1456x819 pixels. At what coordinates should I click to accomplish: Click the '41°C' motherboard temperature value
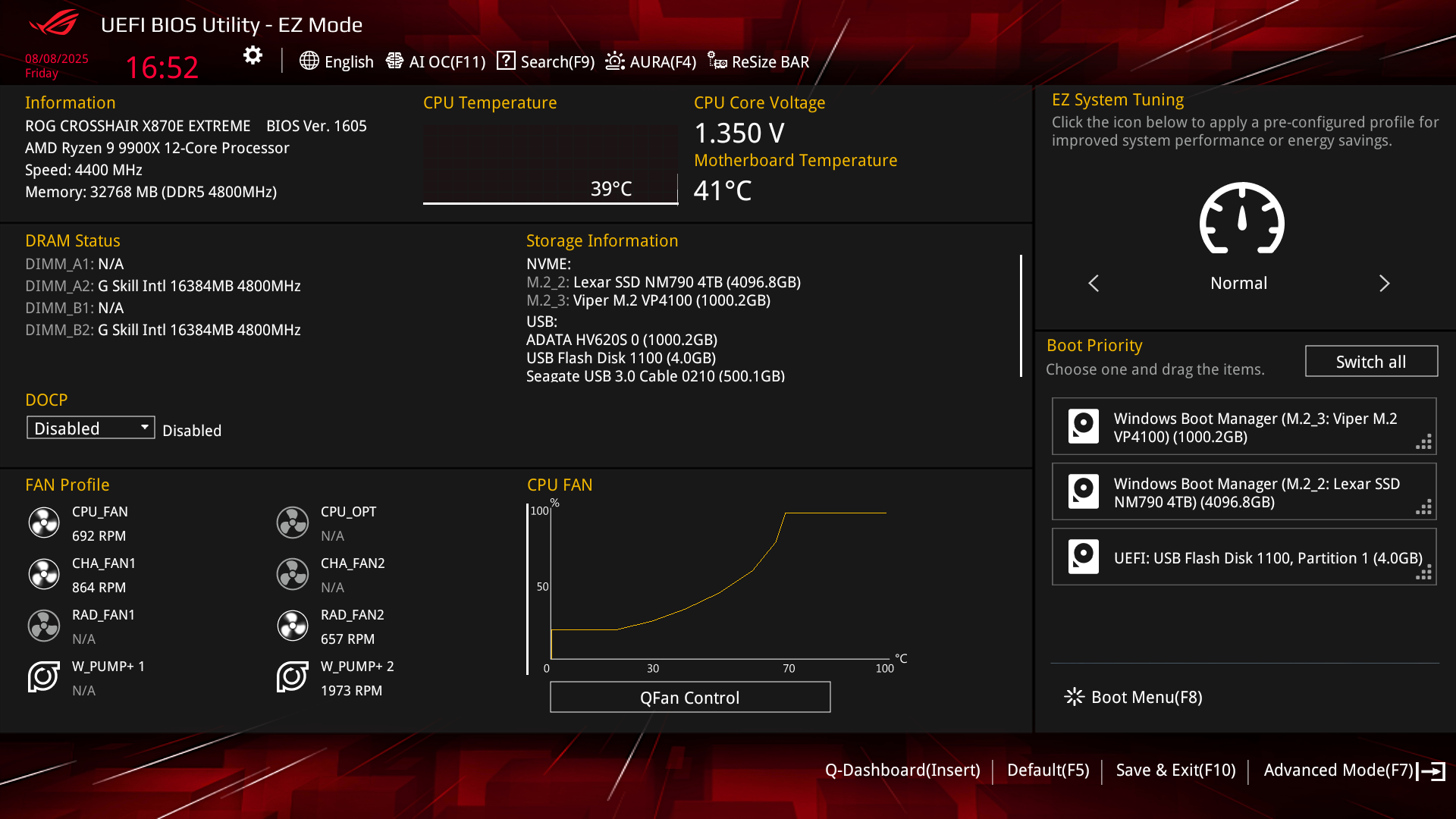[x=723, y=190]
